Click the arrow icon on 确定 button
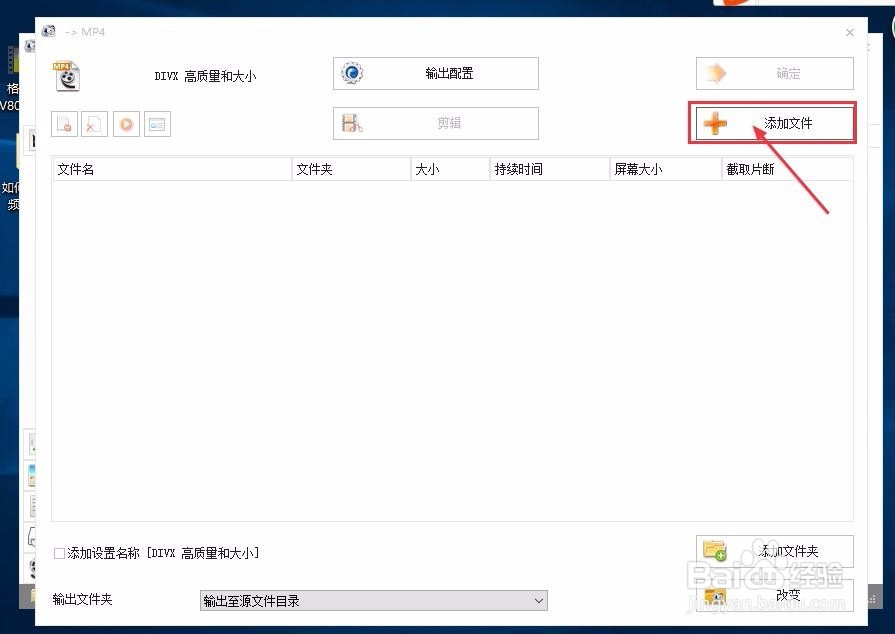 pos(714,73)
